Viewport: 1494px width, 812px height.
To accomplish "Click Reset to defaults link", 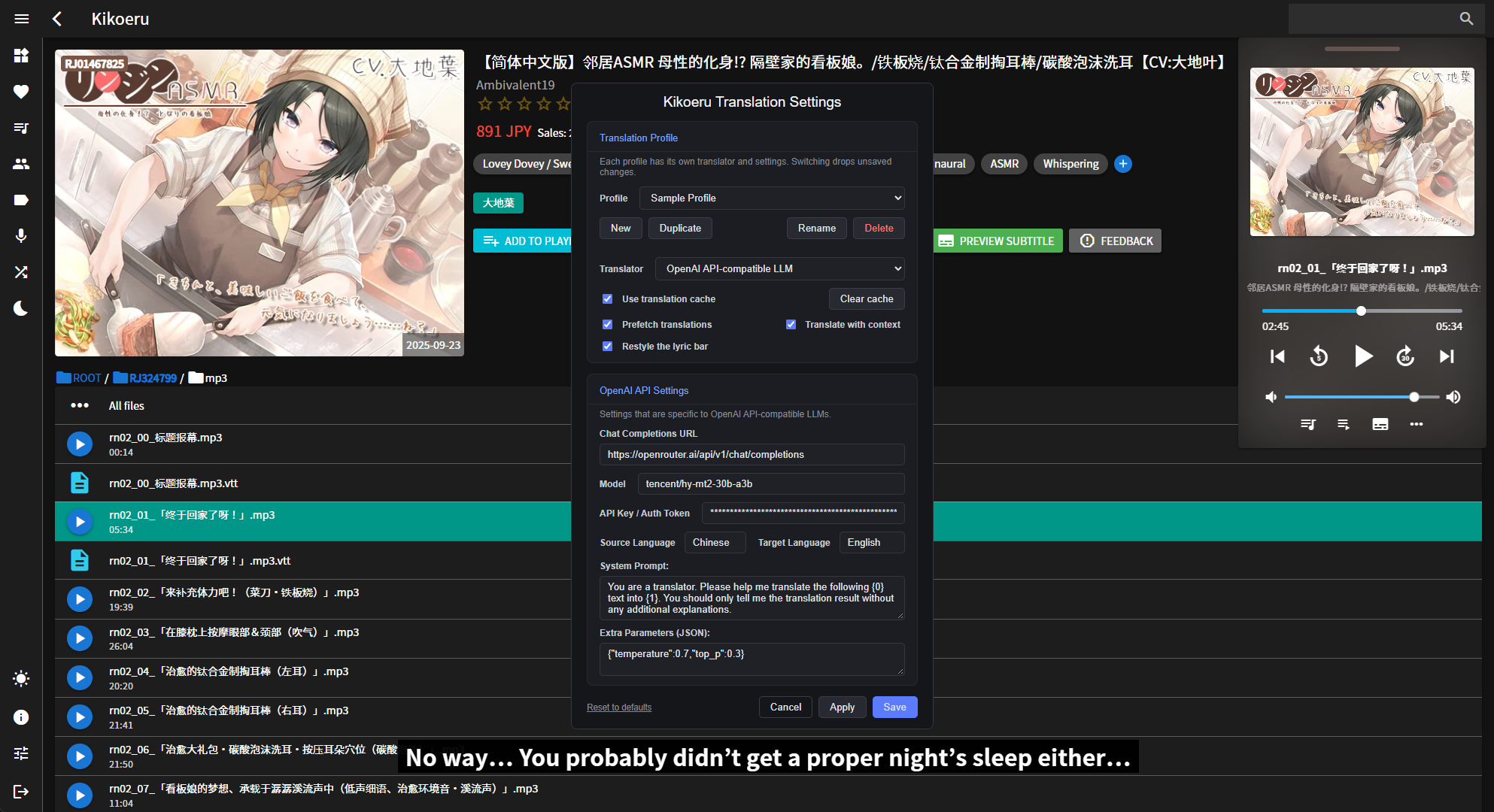I will 619,707.
